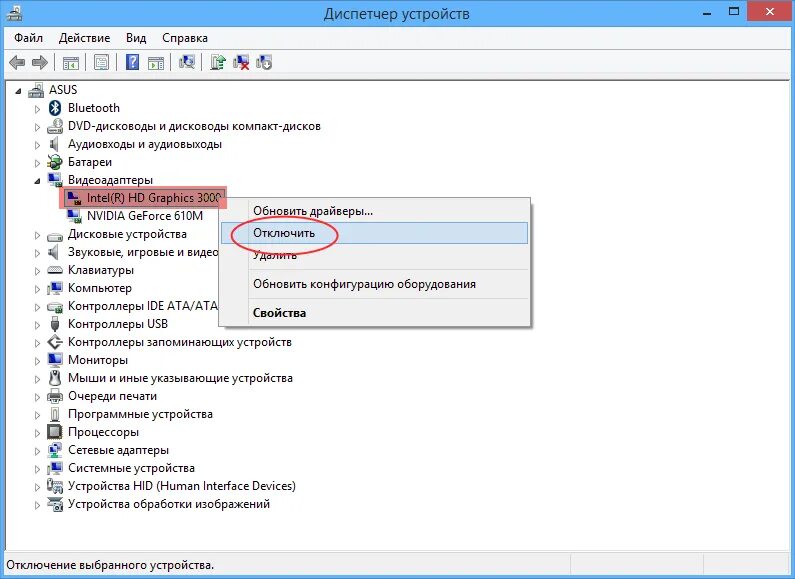This screenshot has width=795, height=579.
Task: Click the Контроллеры IDE ATA/ATAPI icon
Action: 55,306
